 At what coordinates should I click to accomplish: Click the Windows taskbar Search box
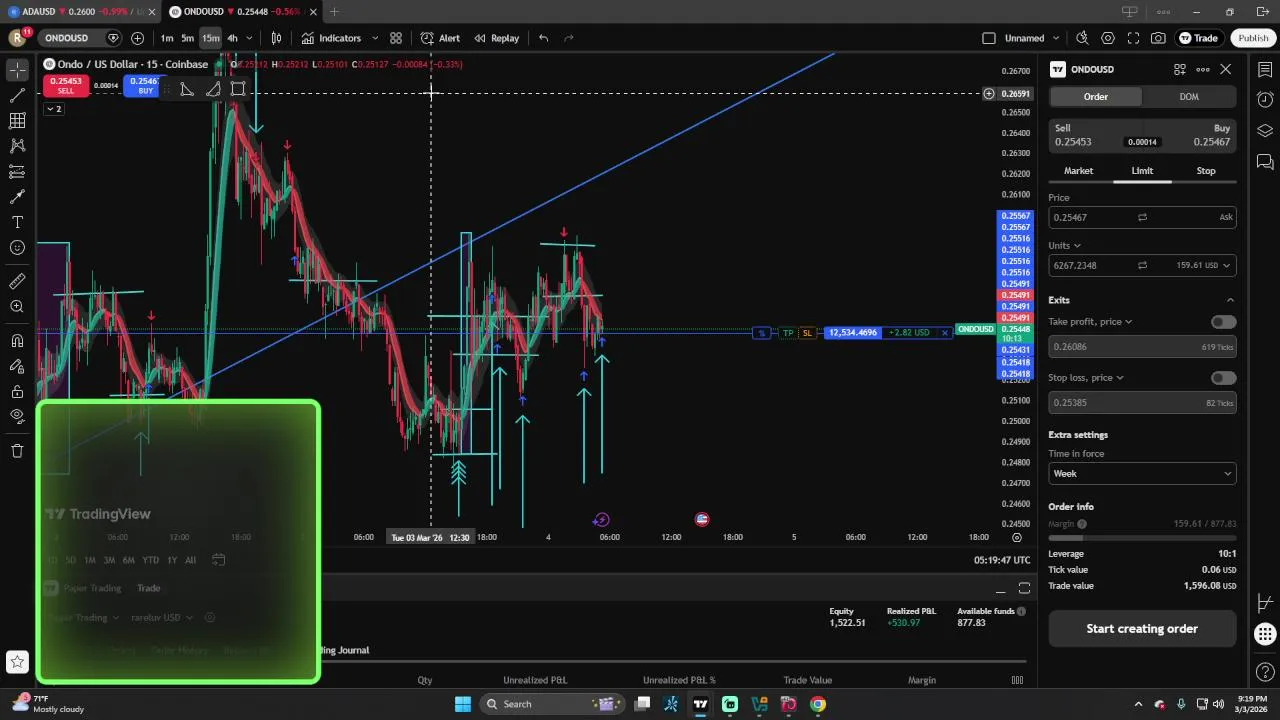(x=550, y=704)
